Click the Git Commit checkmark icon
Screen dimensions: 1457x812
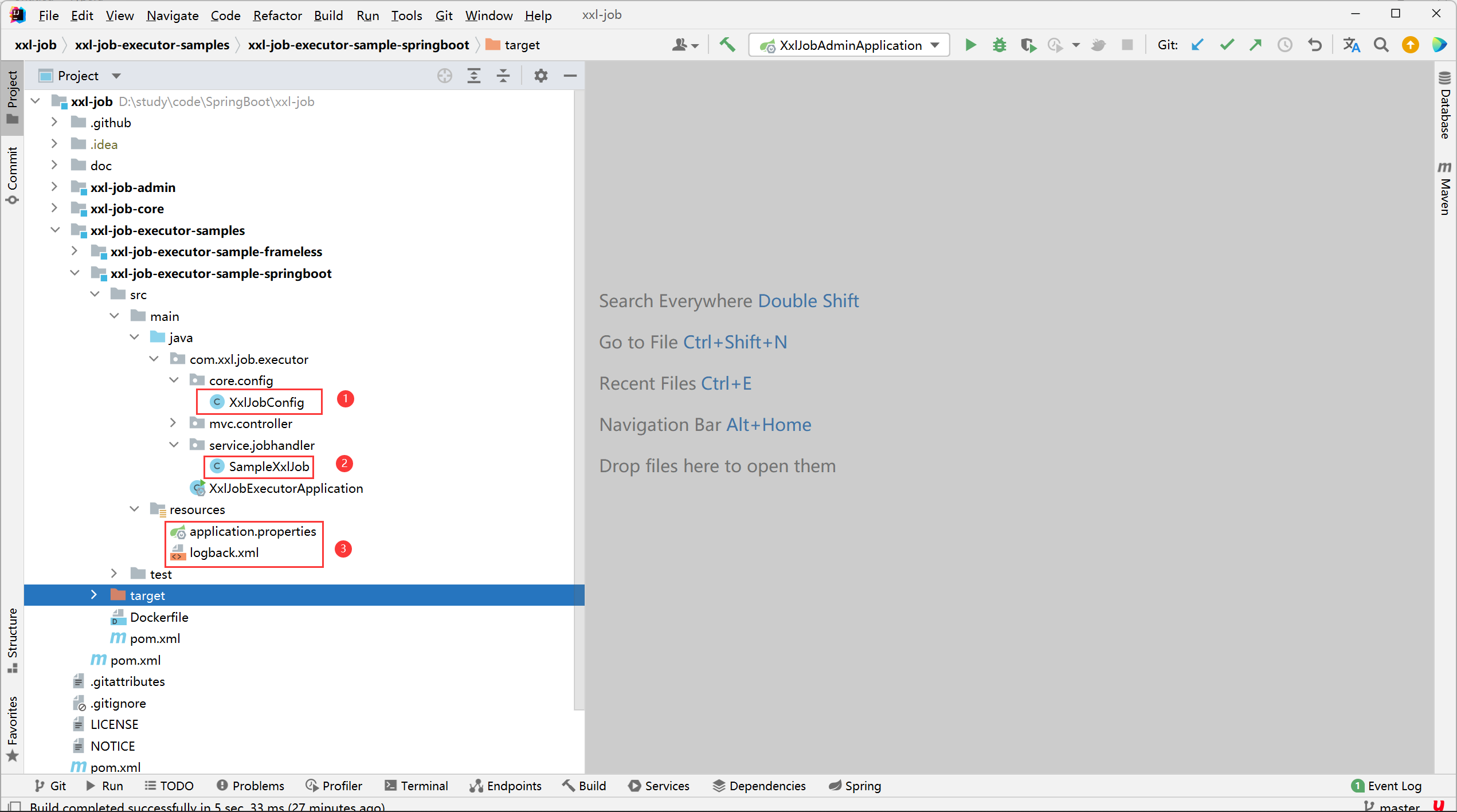point(1227,45)
